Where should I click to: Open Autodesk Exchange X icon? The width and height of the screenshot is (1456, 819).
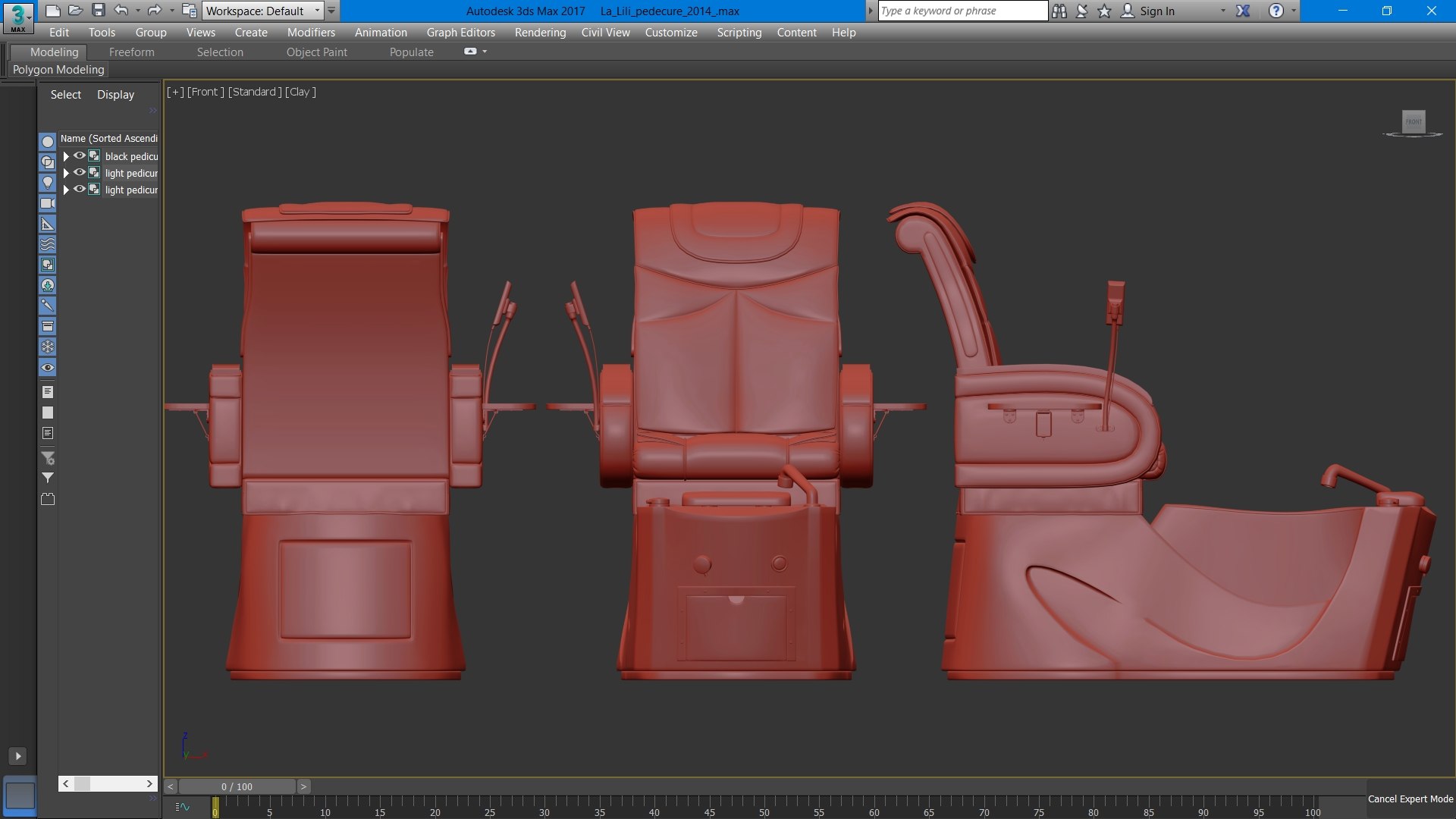click(x=1243, y=11)
